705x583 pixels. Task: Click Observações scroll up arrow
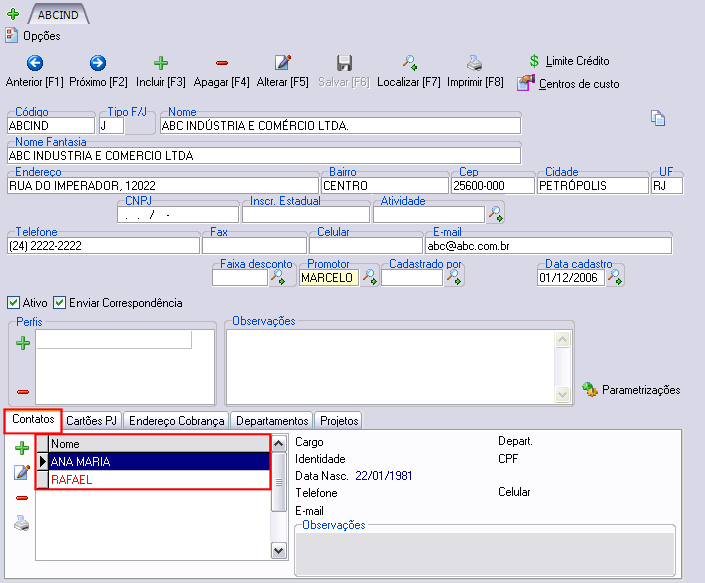tap(562, 339)
